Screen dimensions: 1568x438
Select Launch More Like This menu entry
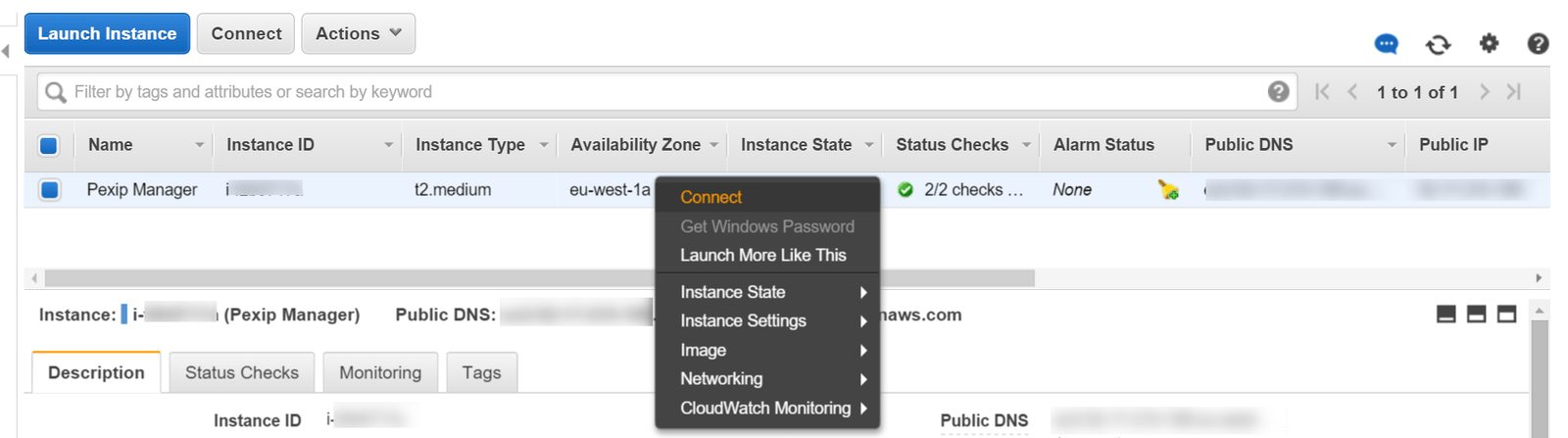pyautogui.click(x=762, y=255)
